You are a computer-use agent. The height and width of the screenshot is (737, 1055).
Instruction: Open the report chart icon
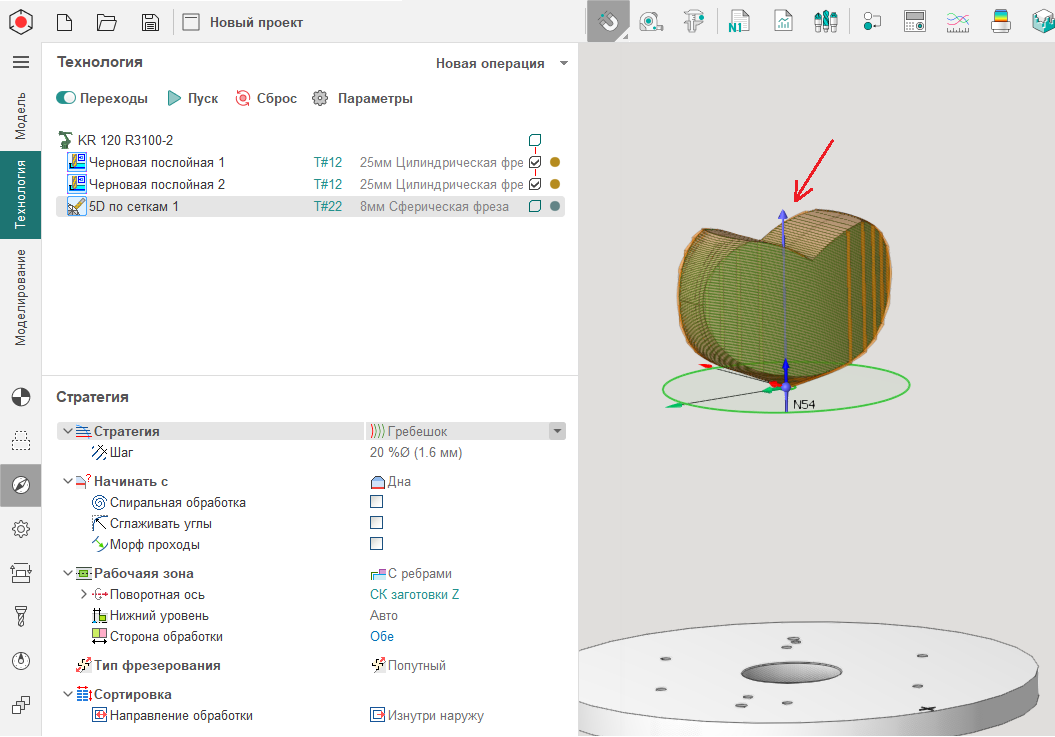point(783,21)
